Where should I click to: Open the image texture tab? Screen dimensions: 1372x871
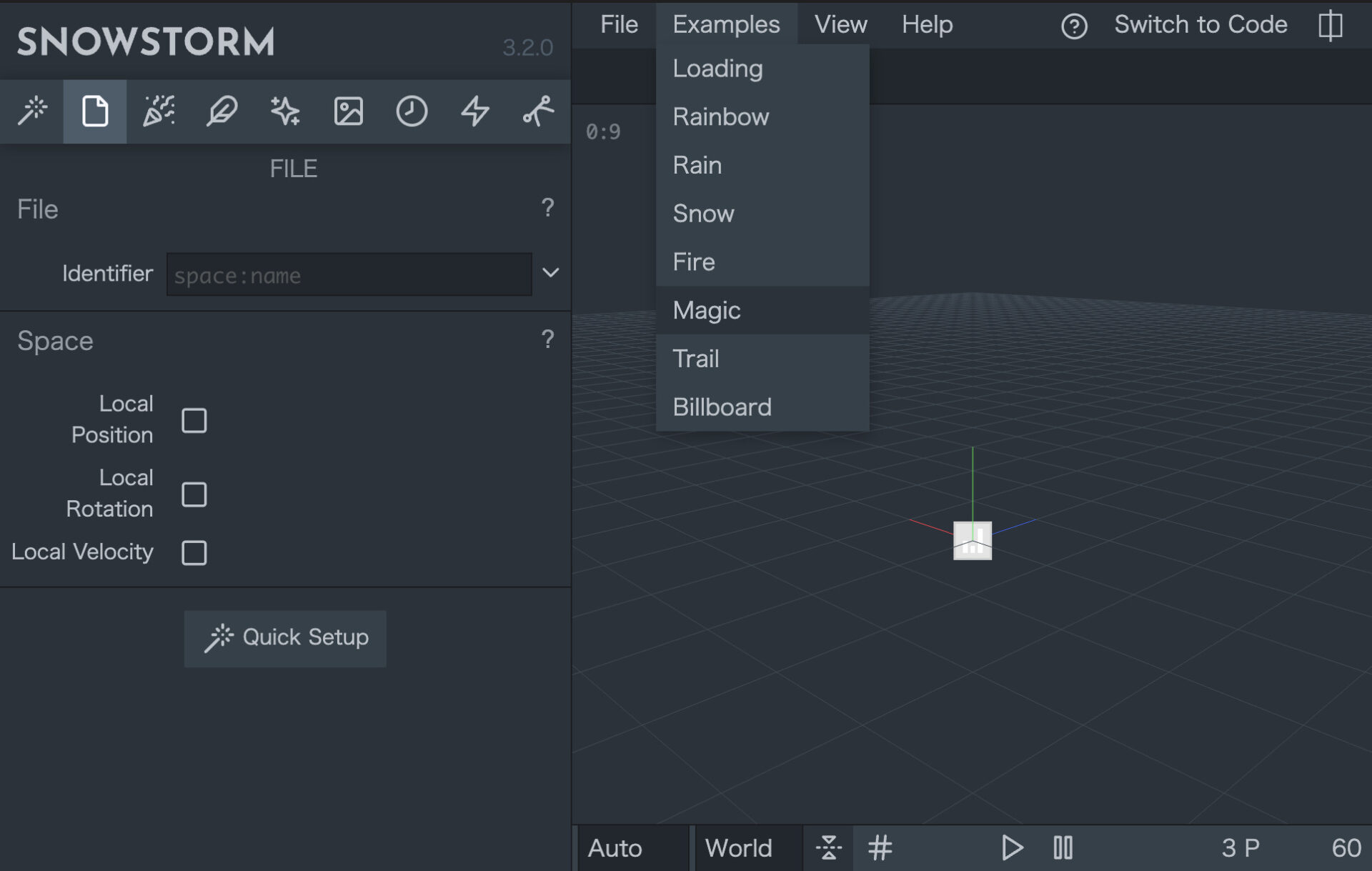click(348, 111)
